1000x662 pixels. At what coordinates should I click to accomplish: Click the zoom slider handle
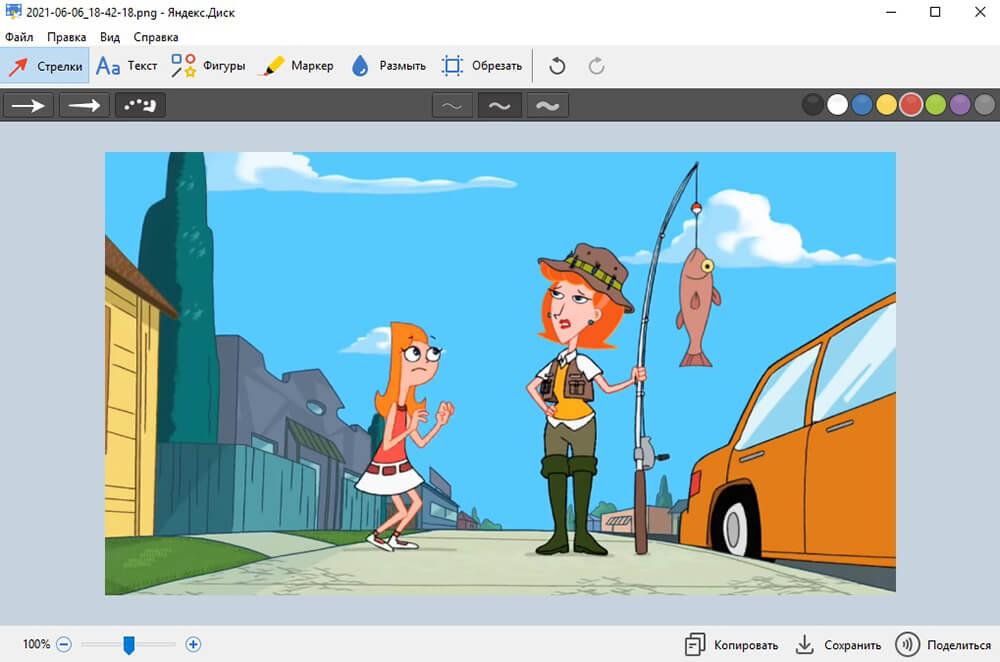click(x=129, y=645)
